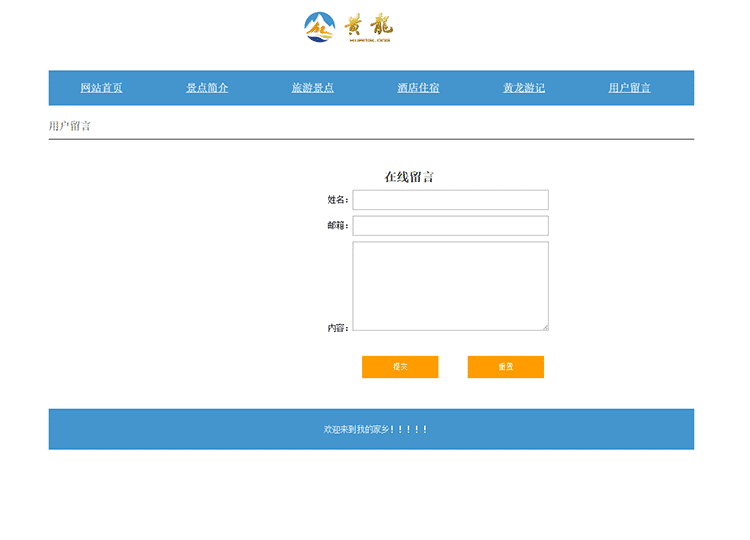Open the 网站首页 navigation link

coord(101,88)
